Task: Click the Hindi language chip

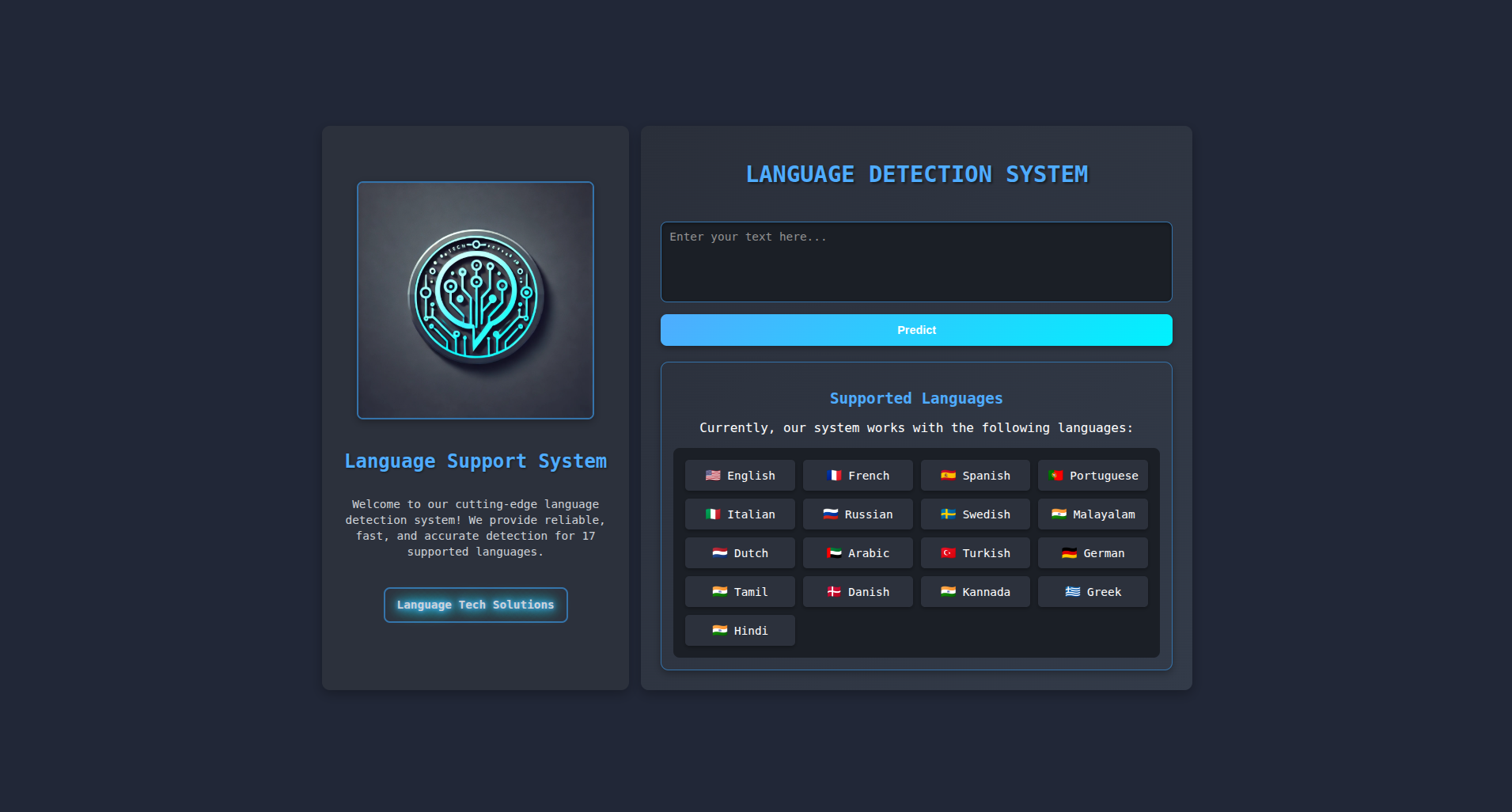Action: [x=740, y=630]
